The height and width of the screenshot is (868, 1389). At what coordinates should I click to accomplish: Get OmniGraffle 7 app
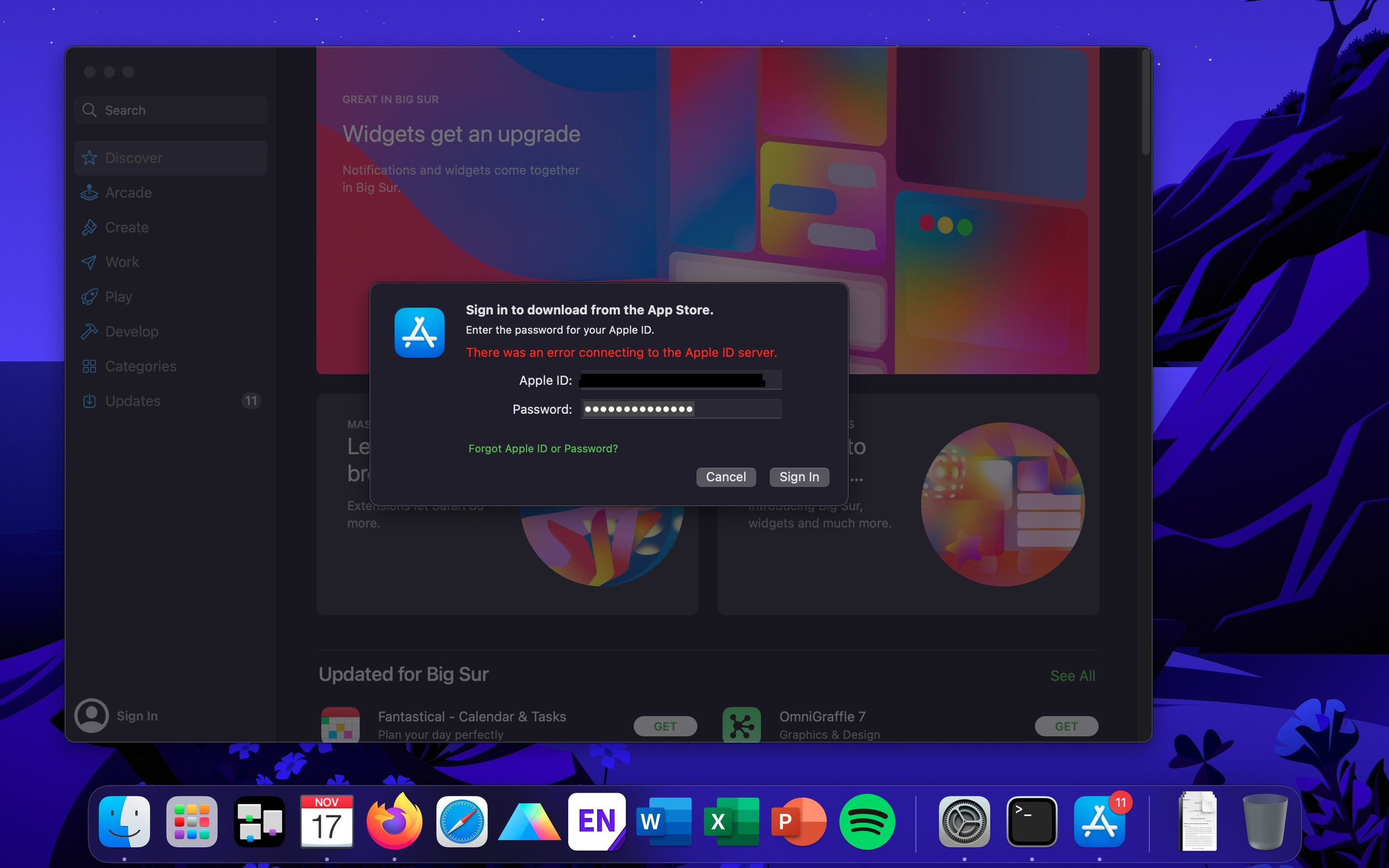[1066, 726]
